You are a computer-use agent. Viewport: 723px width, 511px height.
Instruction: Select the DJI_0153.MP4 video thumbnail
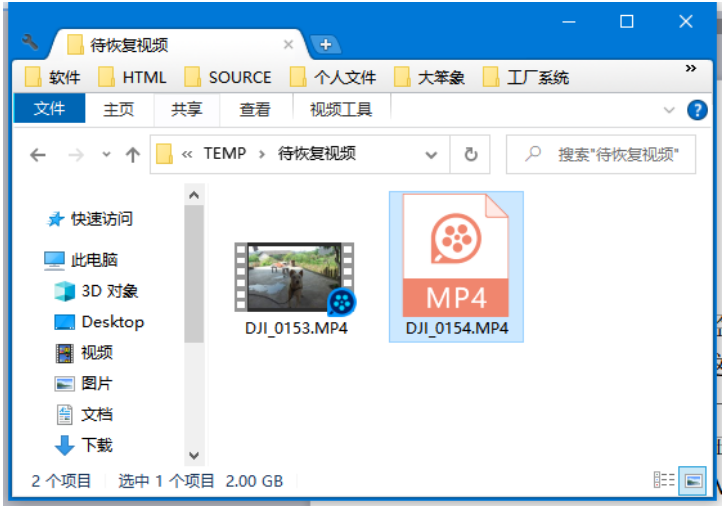pyautogui.click(x=295, y=277)
